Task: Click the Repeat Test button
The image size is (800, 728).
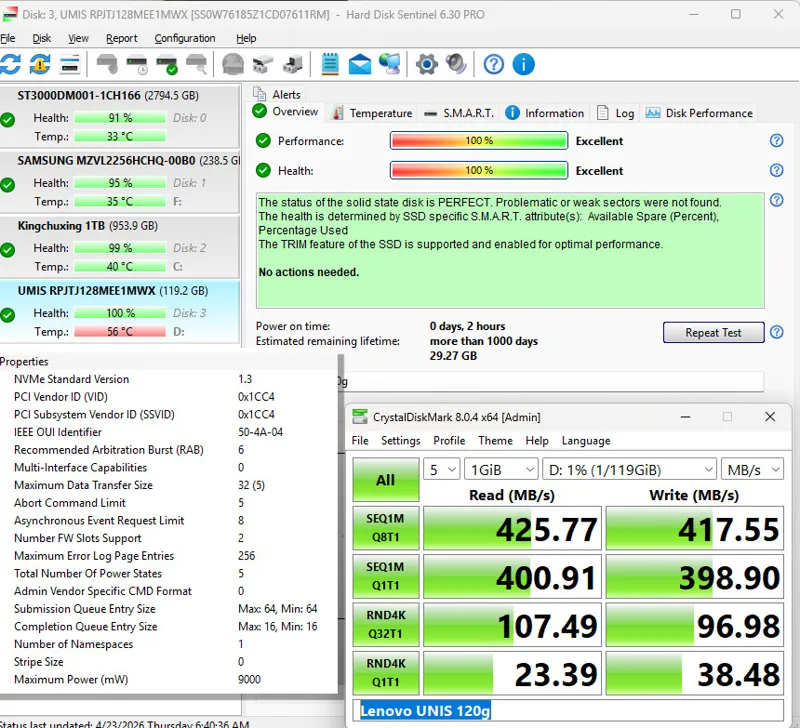Action: [713, 333]
